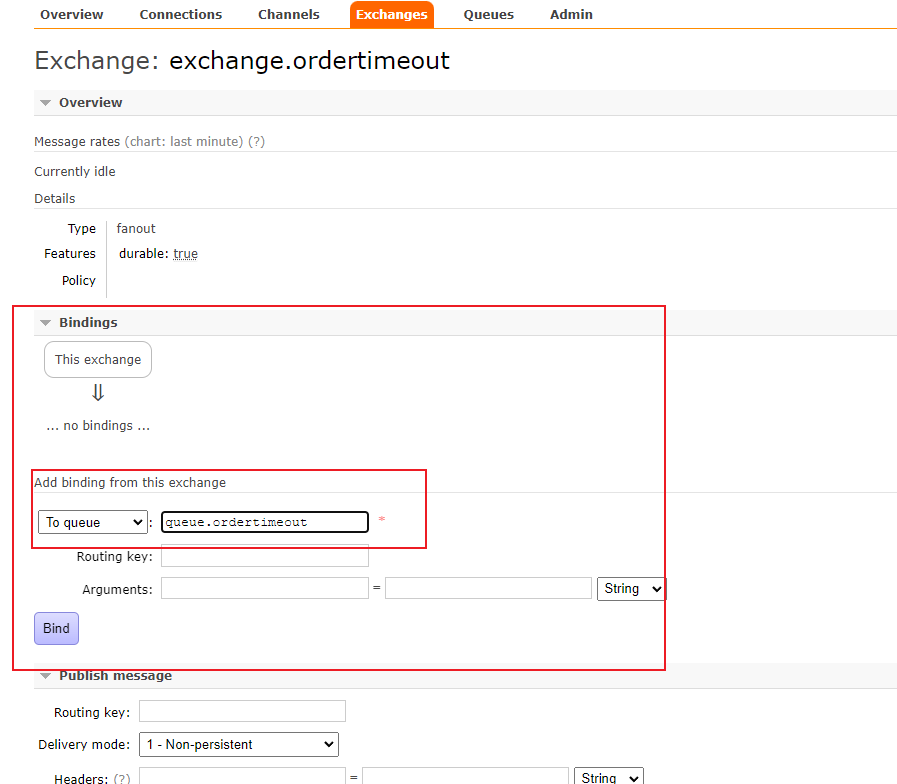Focus the binding Routing key field
The image size is (897, 784).
tap(265, 556)
